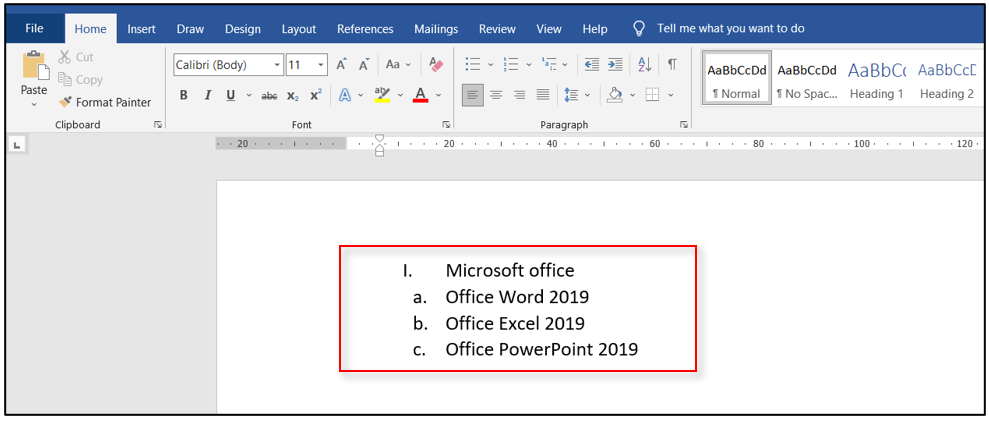Open line and paragraph spacing menu
The image size is (989, 423).
pos(576,95)
